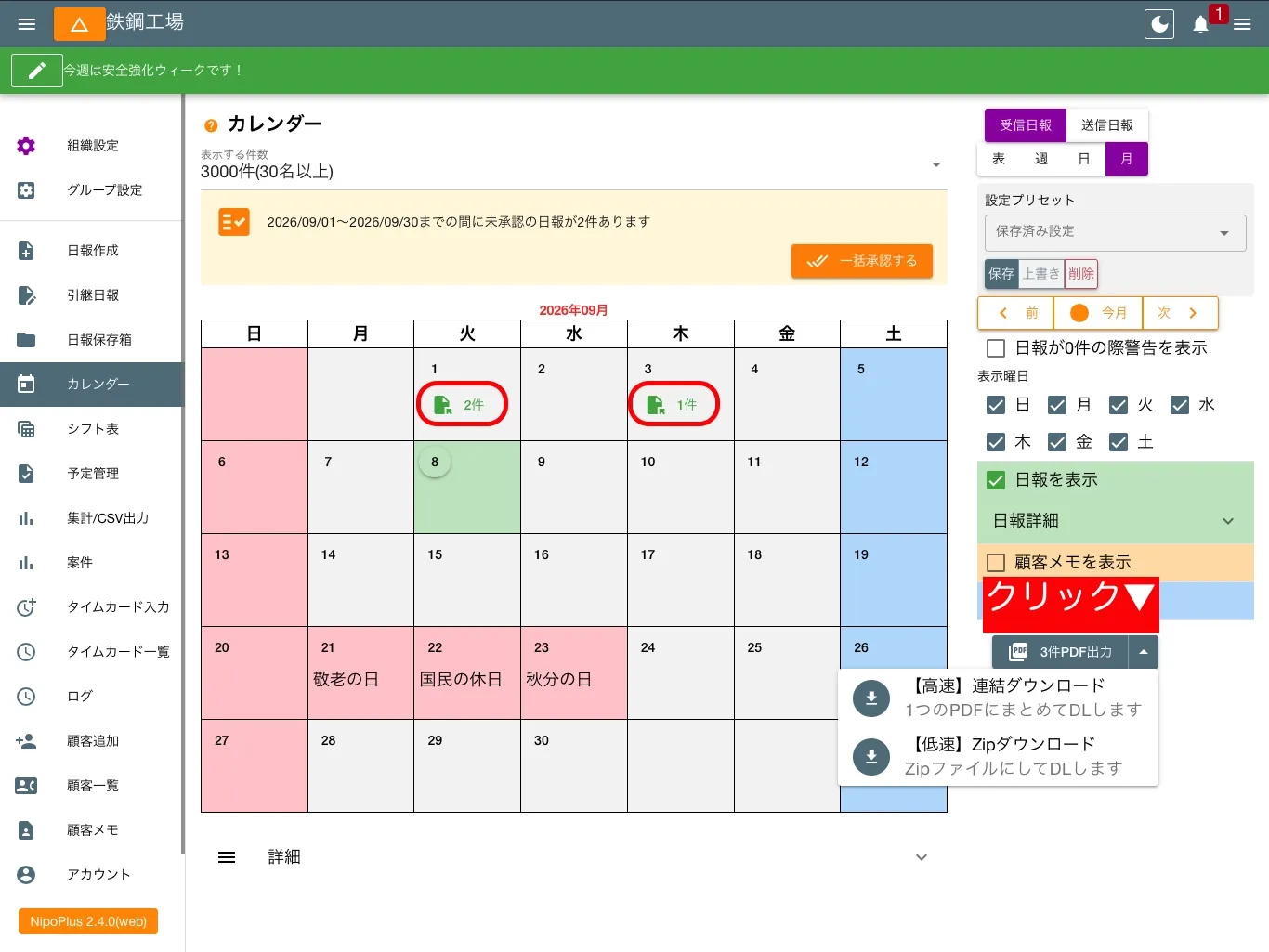Choose 【低速】Zipダウンロード menu option
Viewport: 1269px width, 952px height.
[999, 756]
